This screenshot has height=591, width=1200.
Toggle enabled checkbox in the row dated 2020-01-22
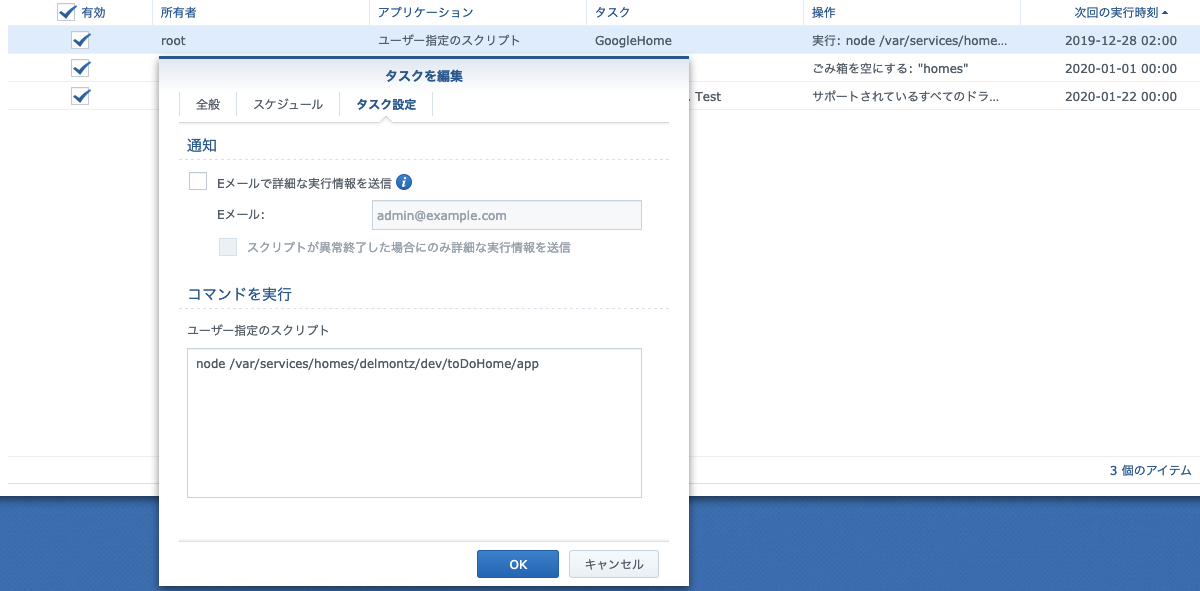81,97
